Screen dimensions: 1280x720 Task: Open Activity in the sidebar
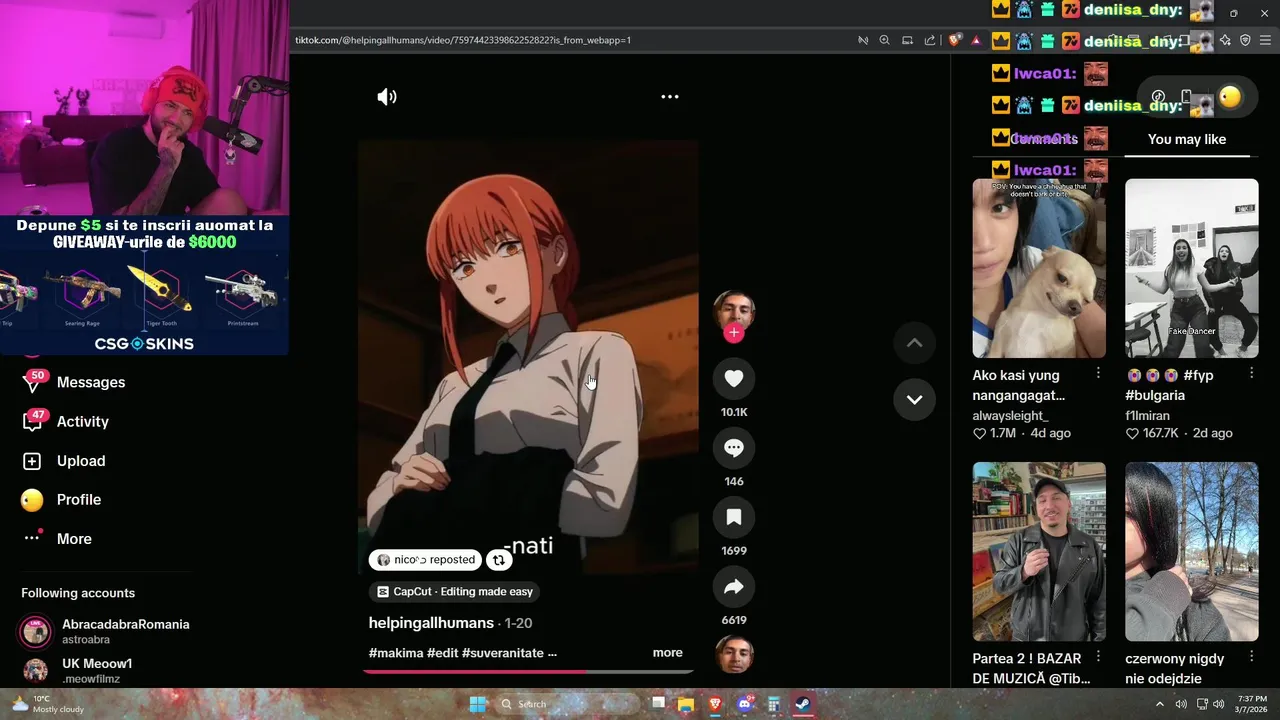click(x=83, y=421)
